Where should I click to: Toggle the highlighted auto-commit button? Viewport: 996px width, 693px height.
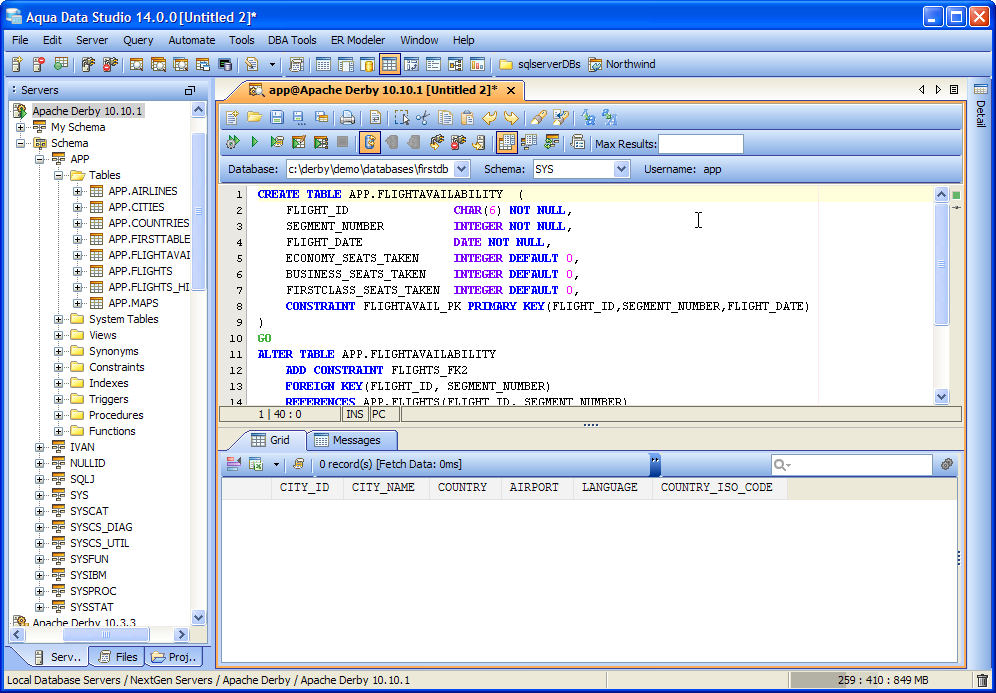pos(369,143)
